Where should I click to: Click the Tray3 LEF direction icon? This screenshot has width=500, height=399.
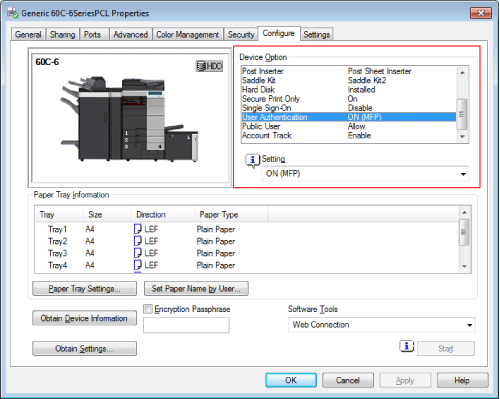137,253
